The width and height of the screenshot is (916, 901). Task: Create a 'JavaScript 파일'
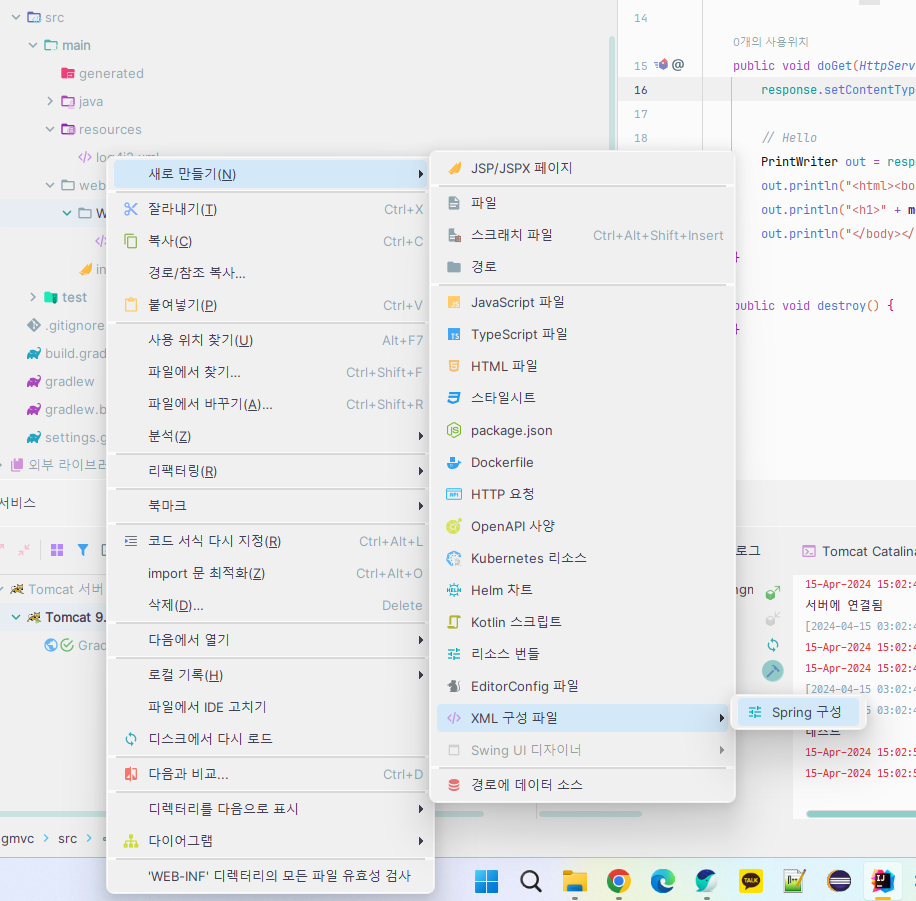coord(582,302)
